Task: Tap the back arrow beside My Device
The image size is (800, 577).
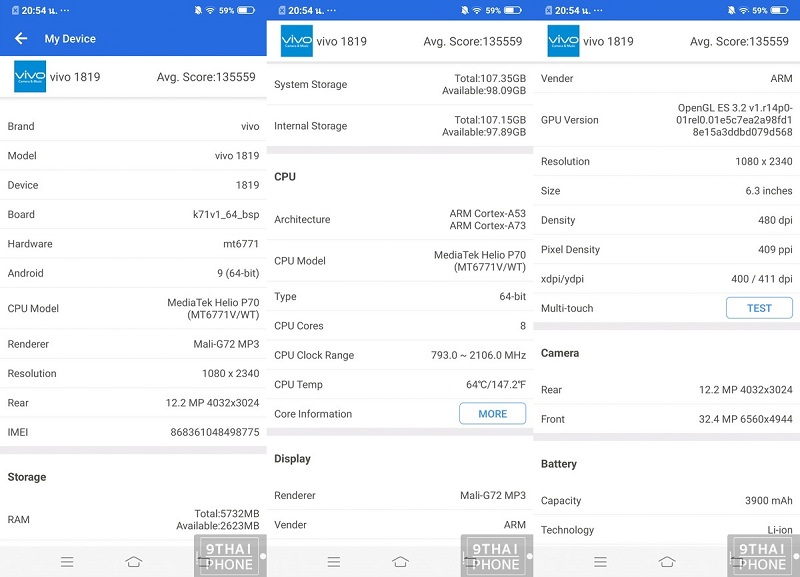Action: pos(21,38)
